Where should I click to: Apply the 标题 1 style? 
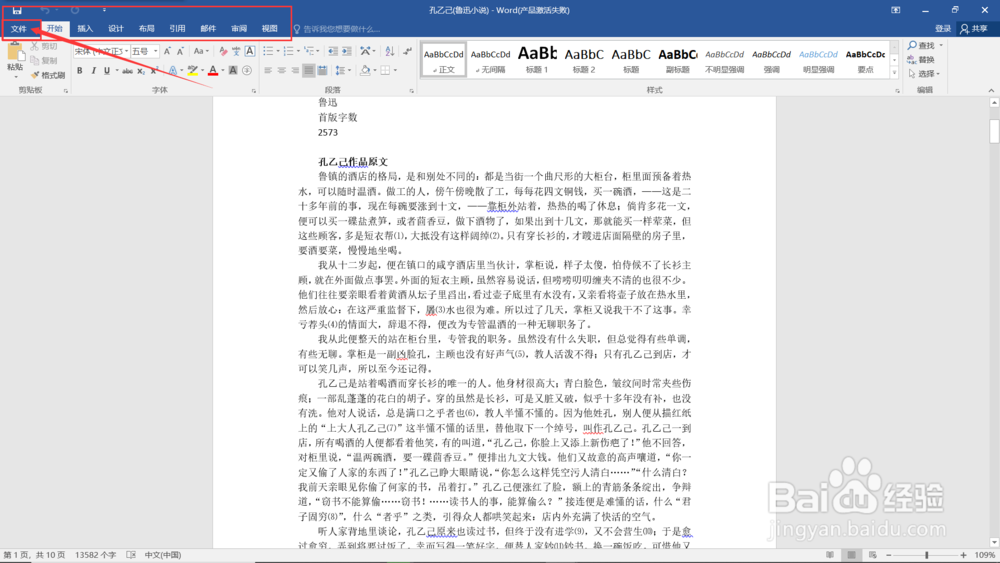point(537,60)
